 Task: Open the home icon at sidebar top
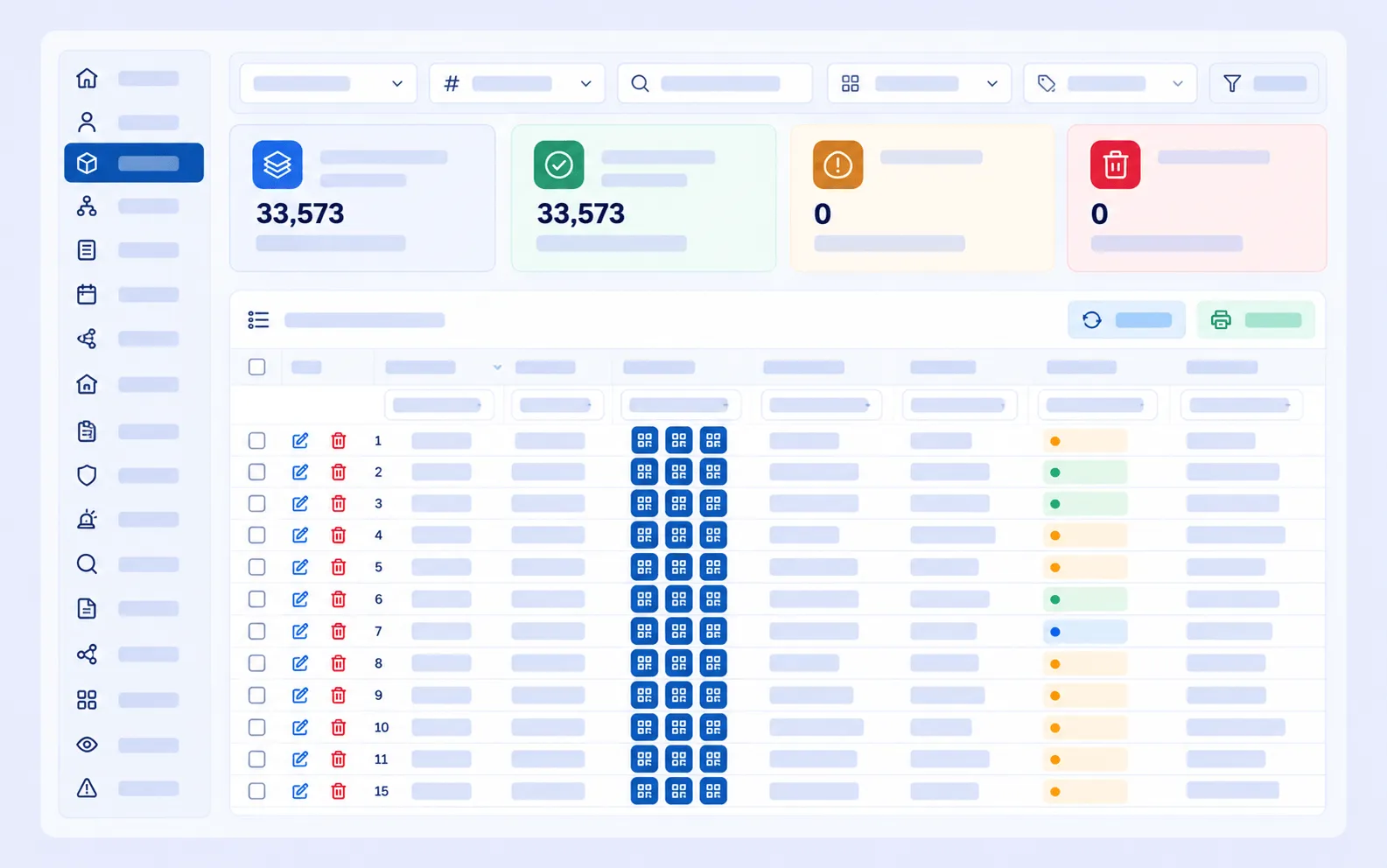point(87,78)
